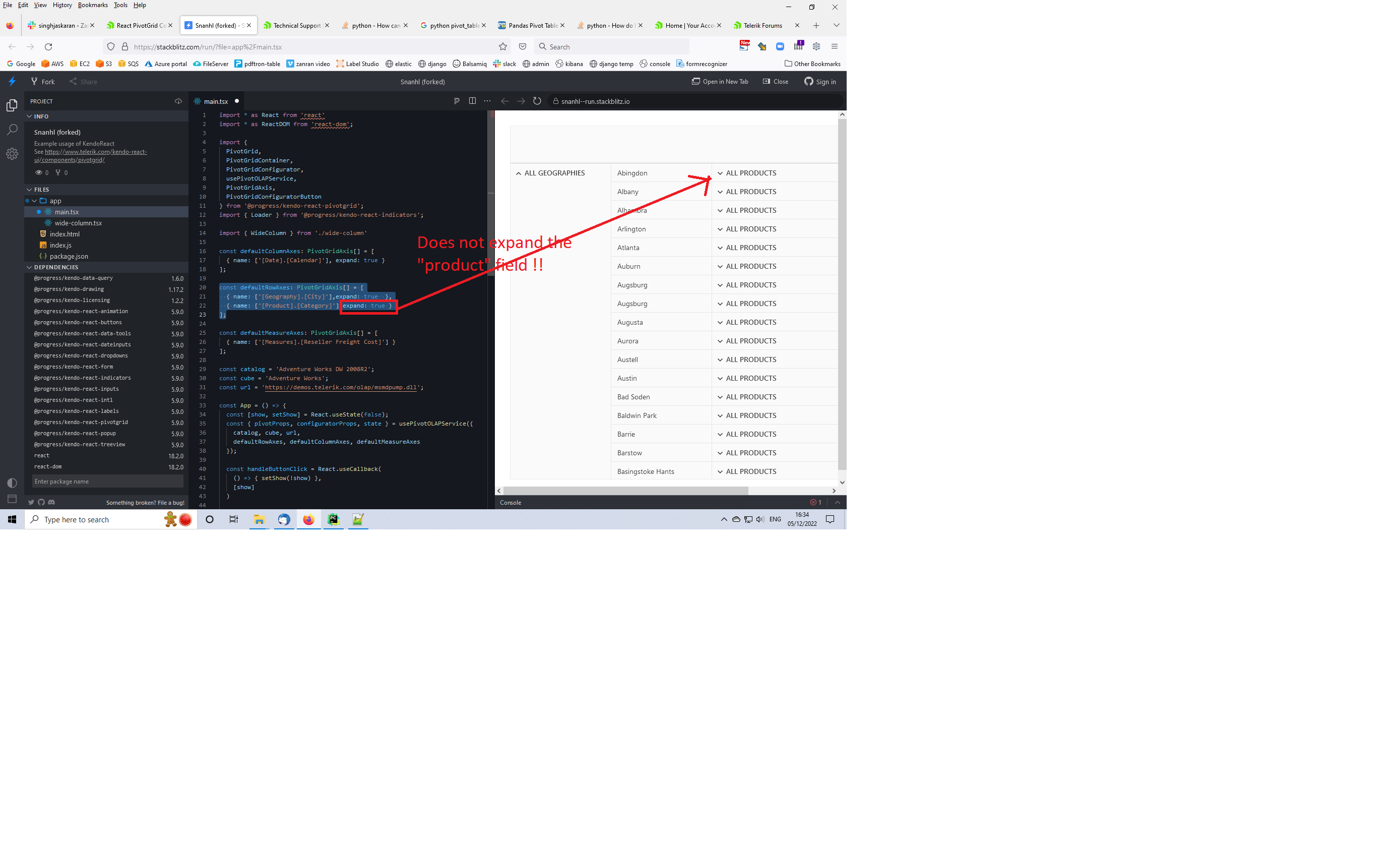Open the editor more options ellipsis
The image size is (1400, 841).
(x=487, y=101)
